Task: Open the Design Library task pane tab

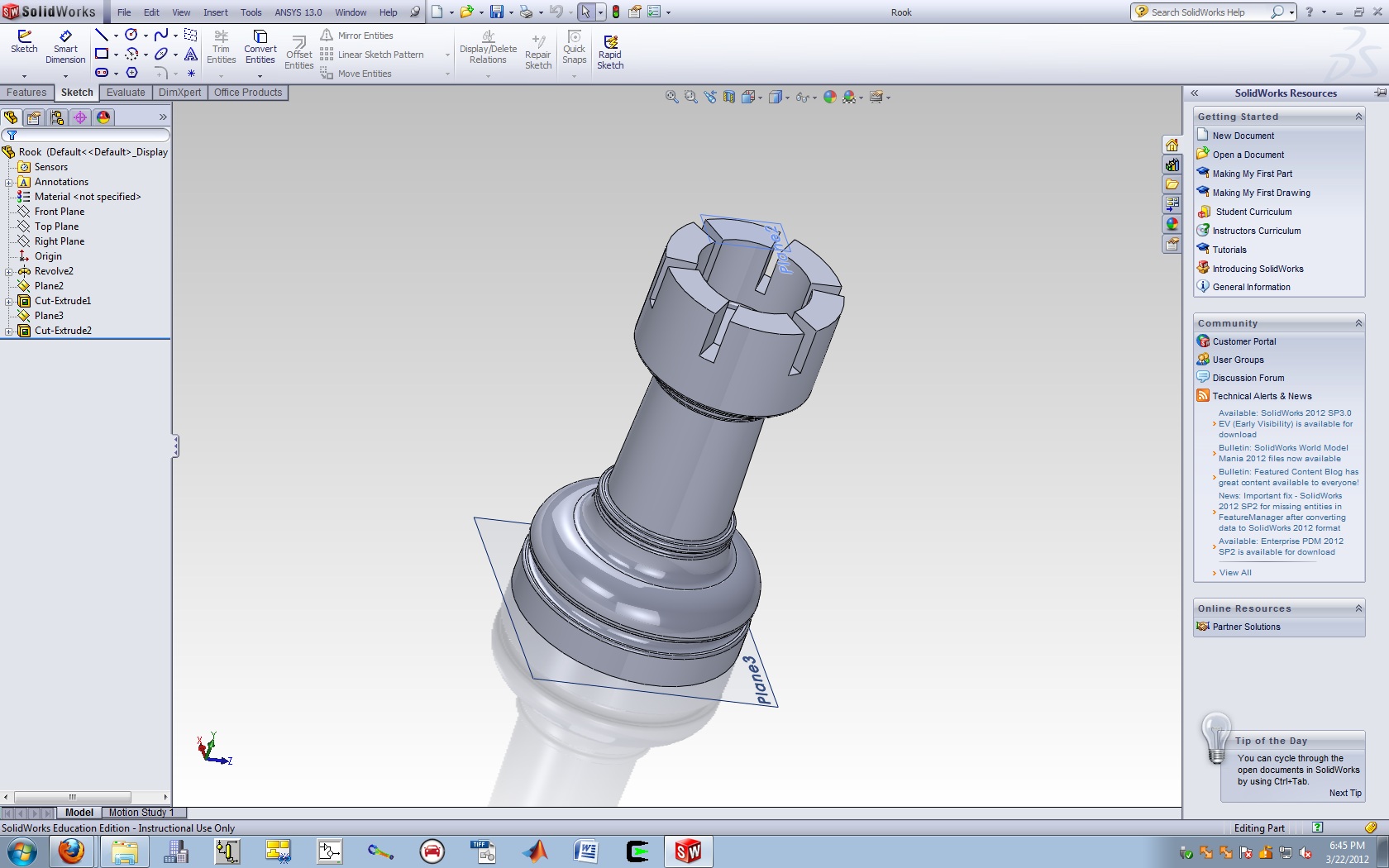Action: 1172,165
